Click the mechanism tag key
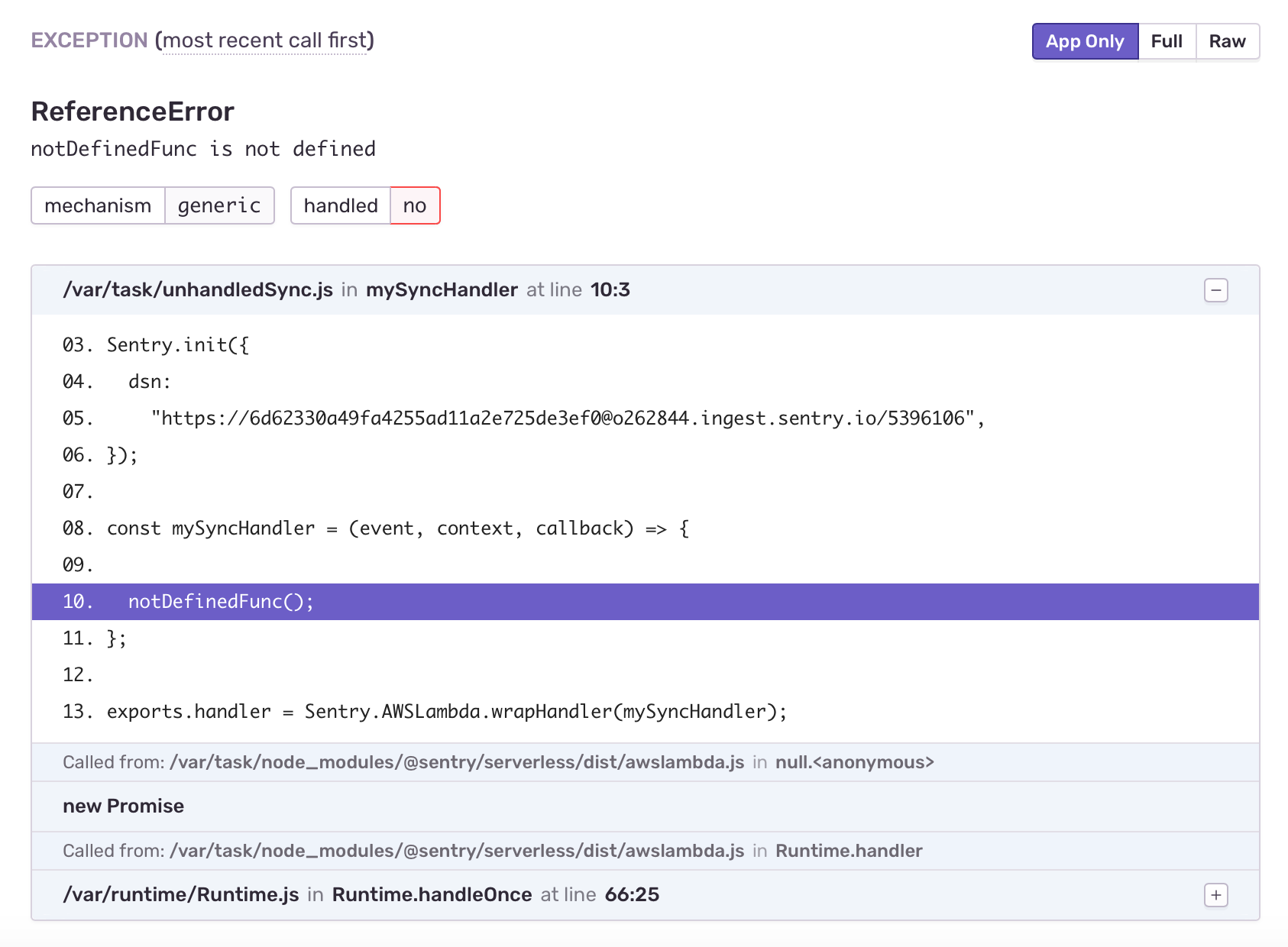Image resolution: width=1288 pixels, height=947 pixels. (98, 205)
